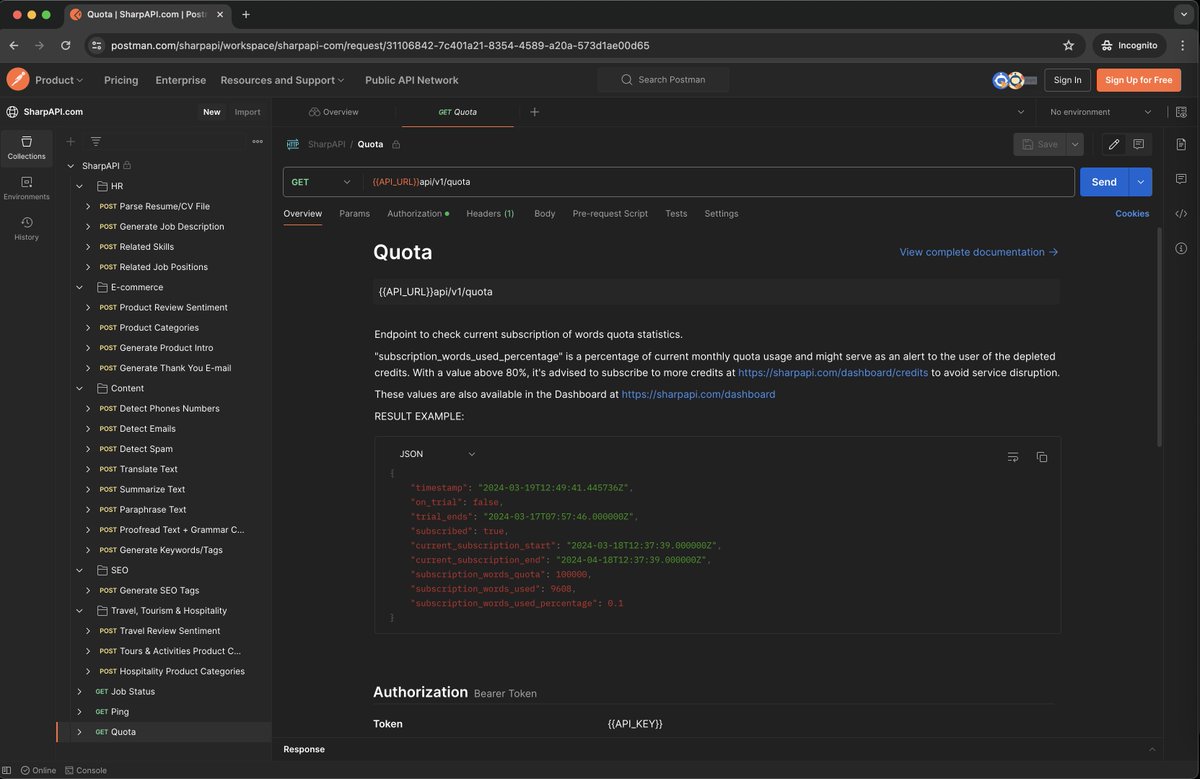Open the GET method dropdown
1200x779 pixels.
tap(322, 182)
